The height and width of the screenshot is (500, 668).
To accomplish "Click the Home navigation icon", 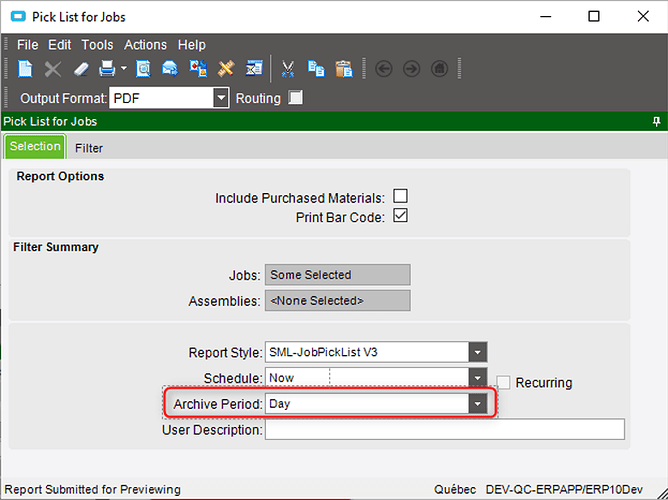I will coord(440,69).
